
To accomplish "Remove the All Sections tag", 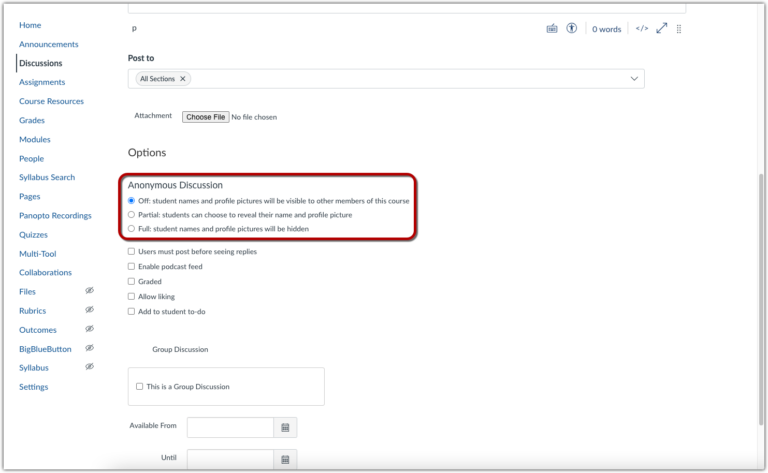I will (183, 78).
